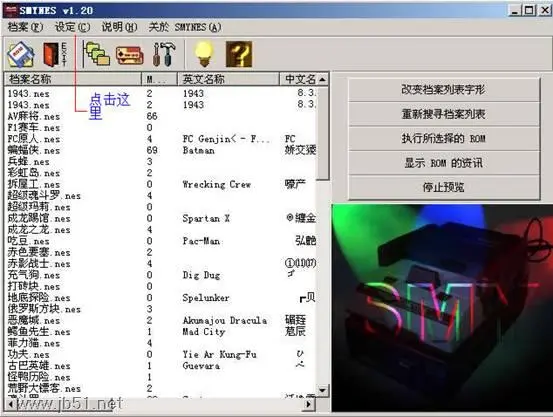Select 超级魂斗罗.nes in the file list
Image resolution: width=553 pixels, height=417 pixels.
[44, 195]
